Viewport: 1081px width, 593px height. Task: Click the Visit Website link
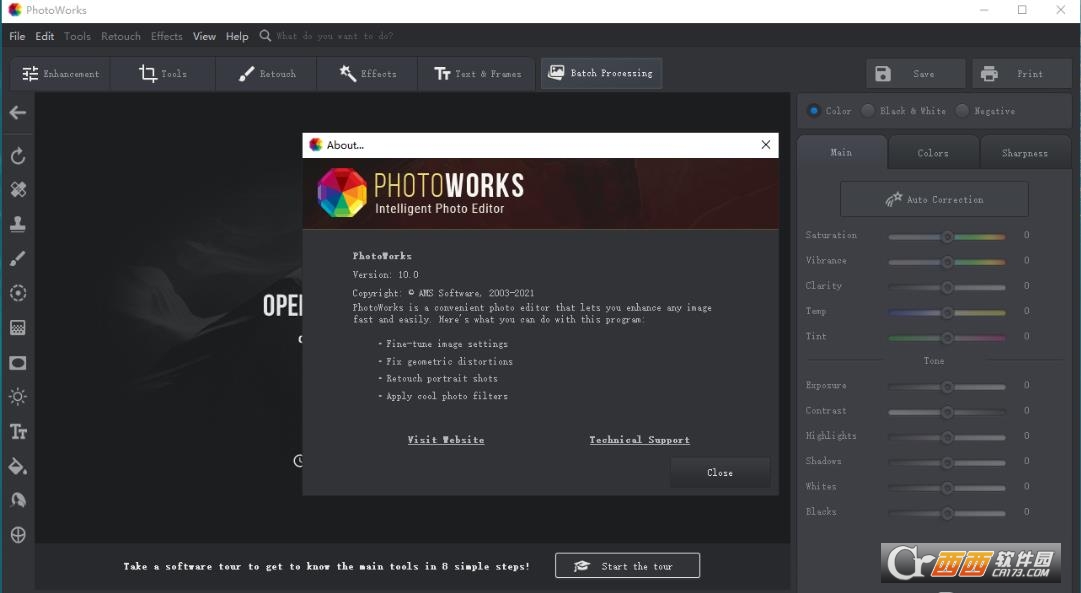[446, 440]
